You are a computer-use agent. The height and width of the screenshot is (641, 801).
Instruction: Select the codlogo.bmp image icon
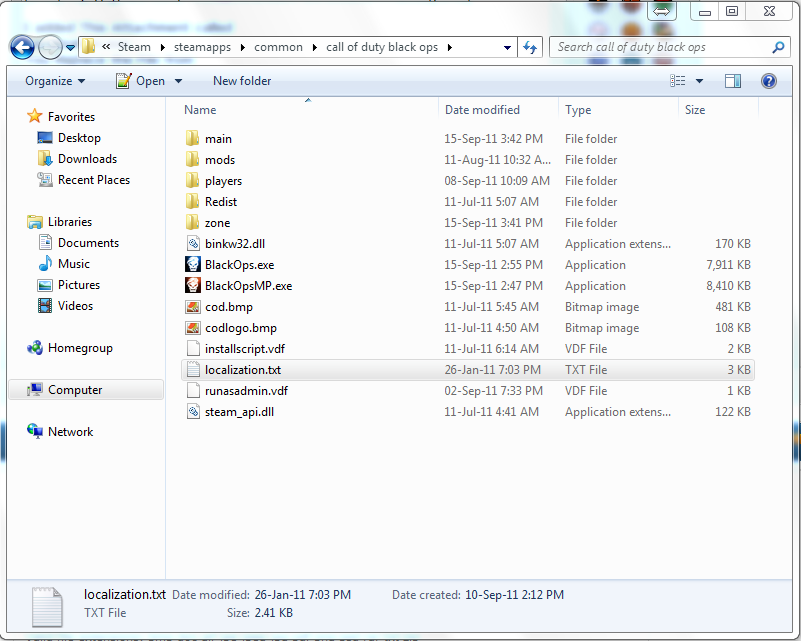(193, 327)
